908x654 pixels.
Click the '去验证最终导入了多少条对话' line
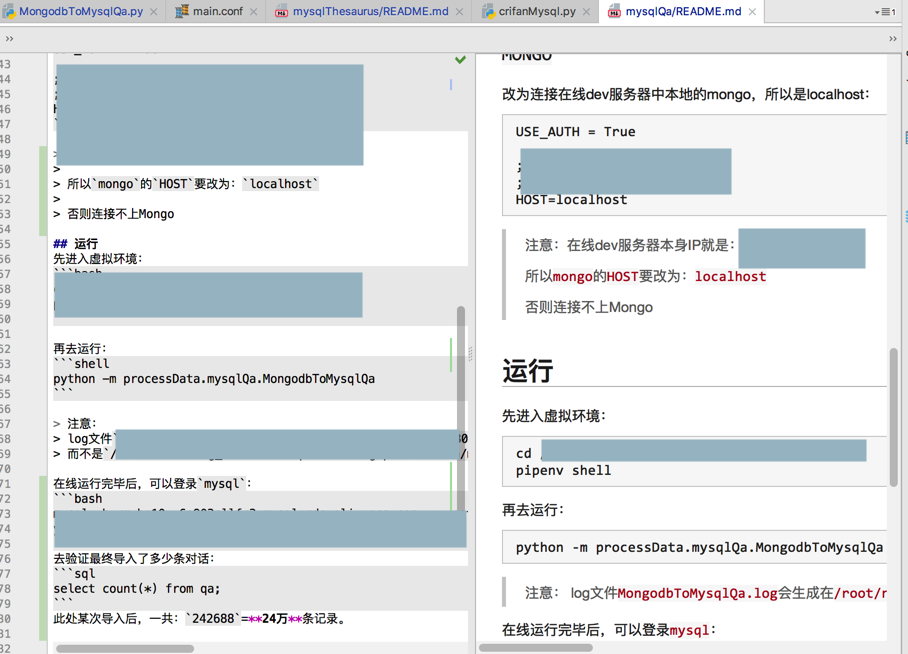pyautogui.click(x=134, y=558)
